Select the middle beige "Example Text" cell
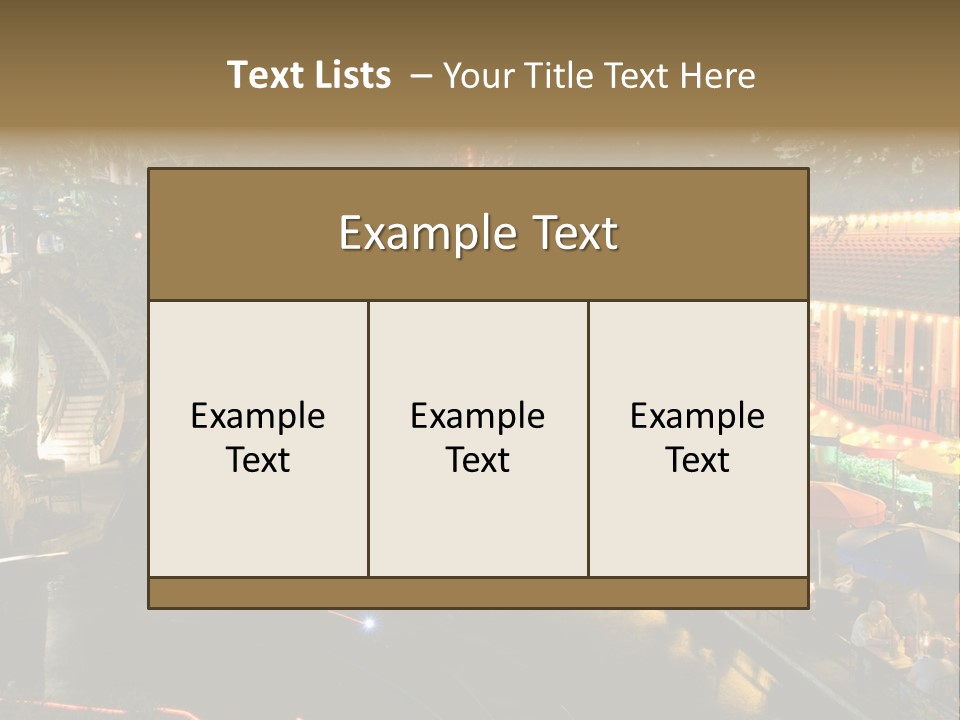 [478, 438]
